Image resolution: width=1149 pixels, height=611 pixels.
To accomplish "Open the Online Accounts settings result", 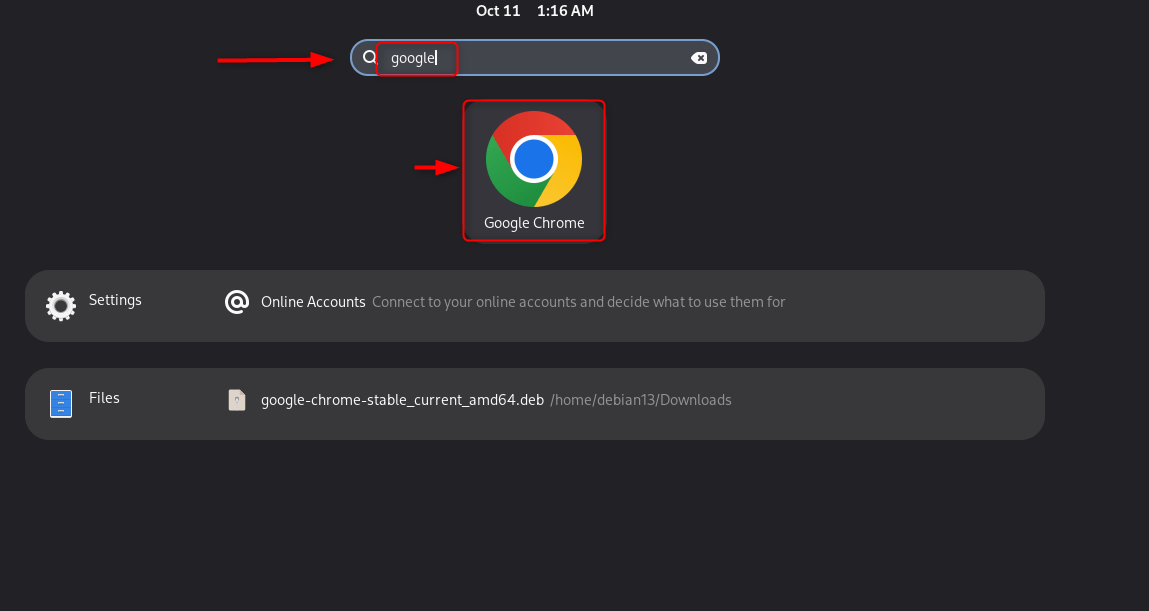I will (313, 302).
